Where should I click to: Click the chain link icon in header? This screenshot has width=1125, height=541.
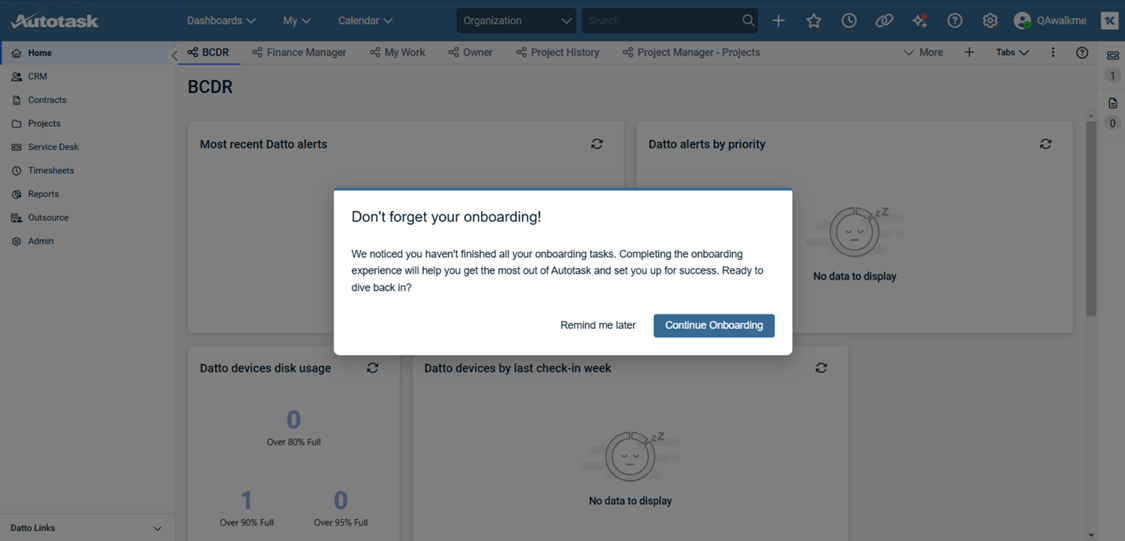point(884,21)
